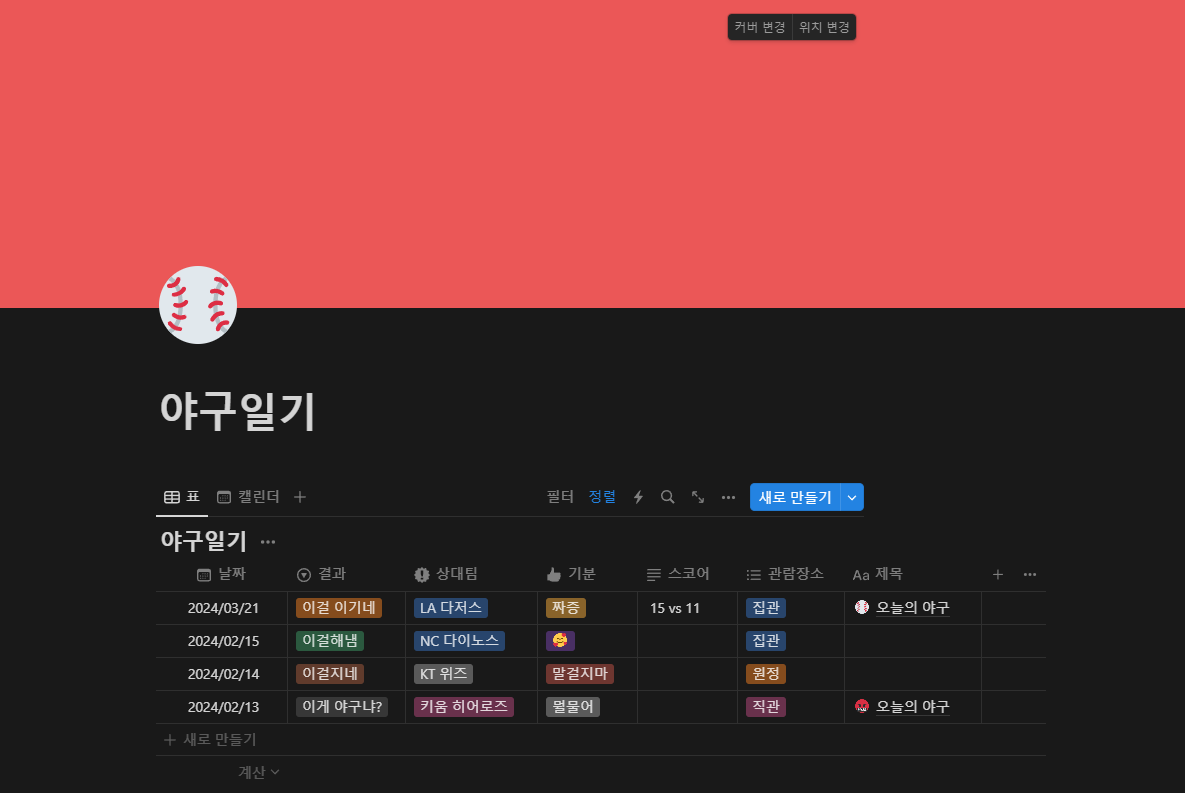Open 오늘의 야구 page in 2024/02/13 row
The height and width of the screenshot is (793, 1185).
click(912, 706)
